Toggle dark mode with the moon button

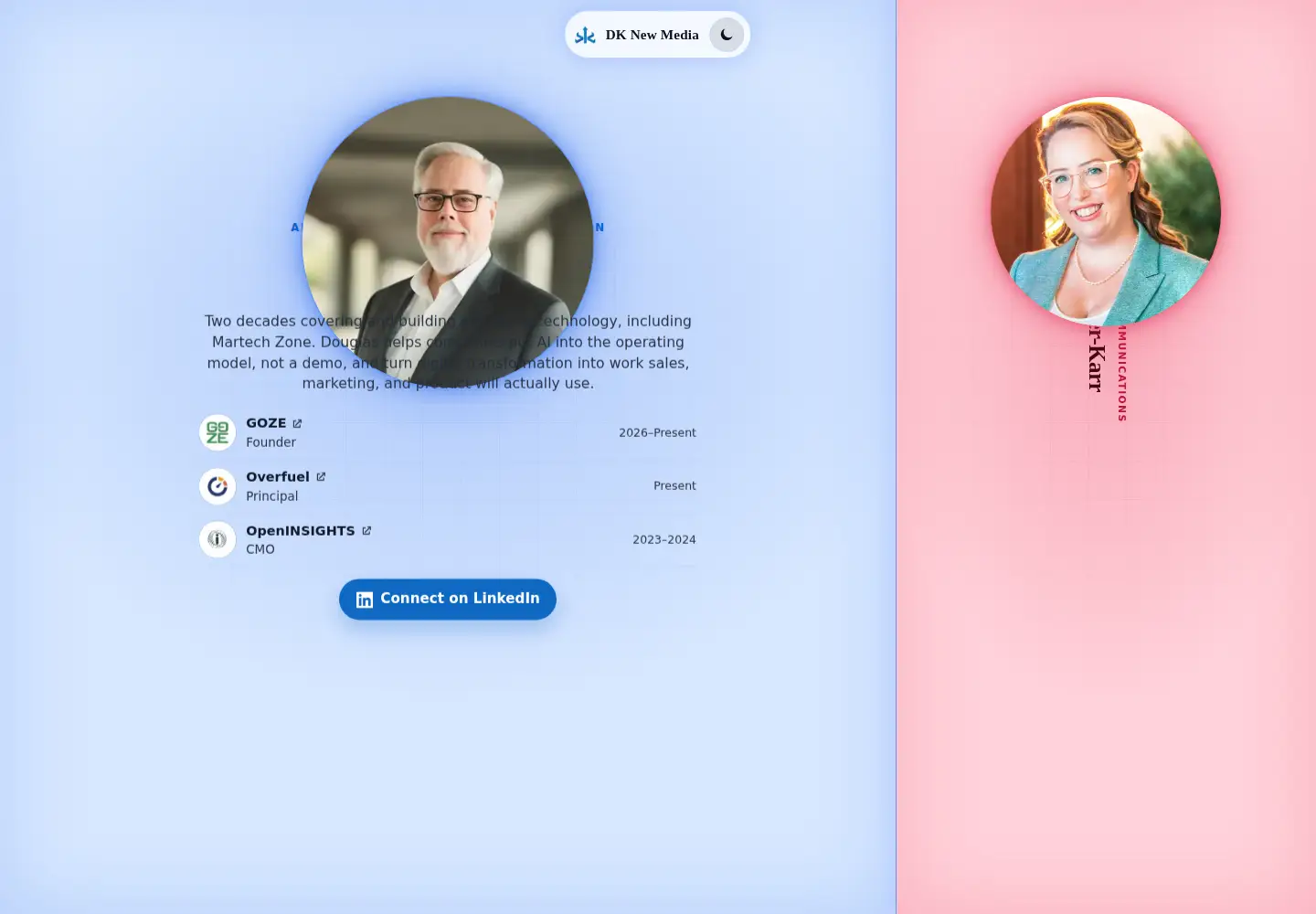(727, 35)
